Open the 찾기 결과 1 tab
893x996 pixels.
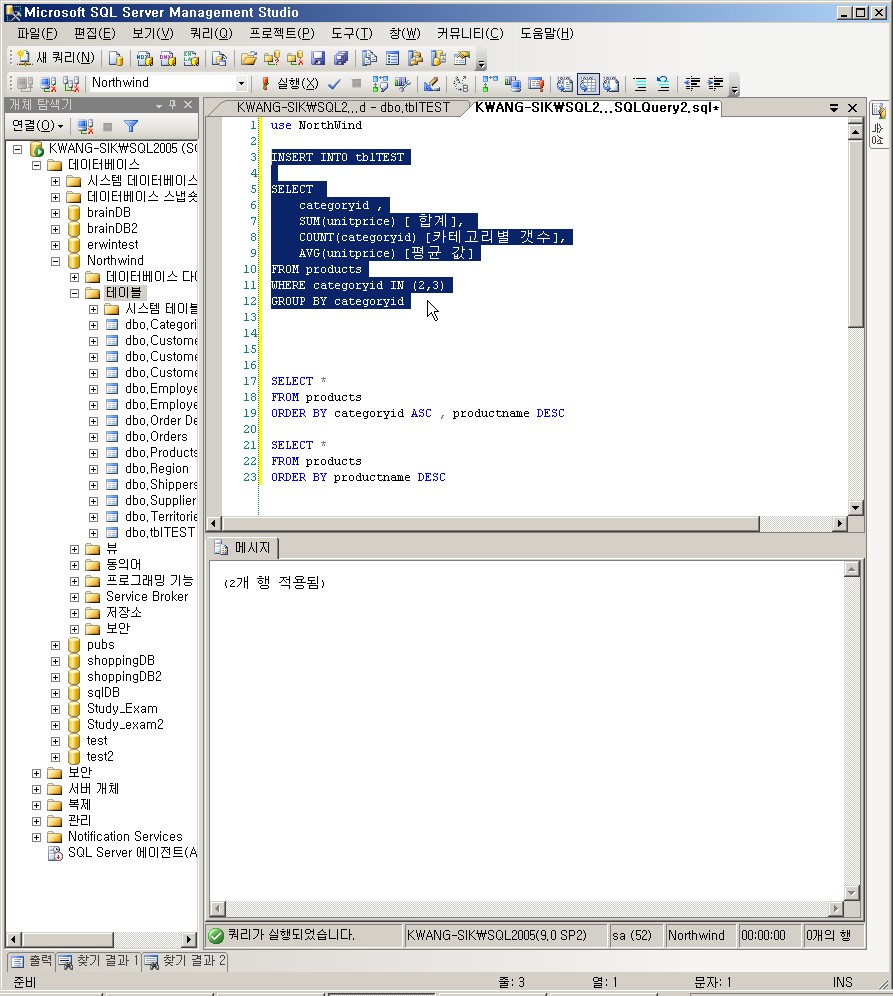click(99, 961)
